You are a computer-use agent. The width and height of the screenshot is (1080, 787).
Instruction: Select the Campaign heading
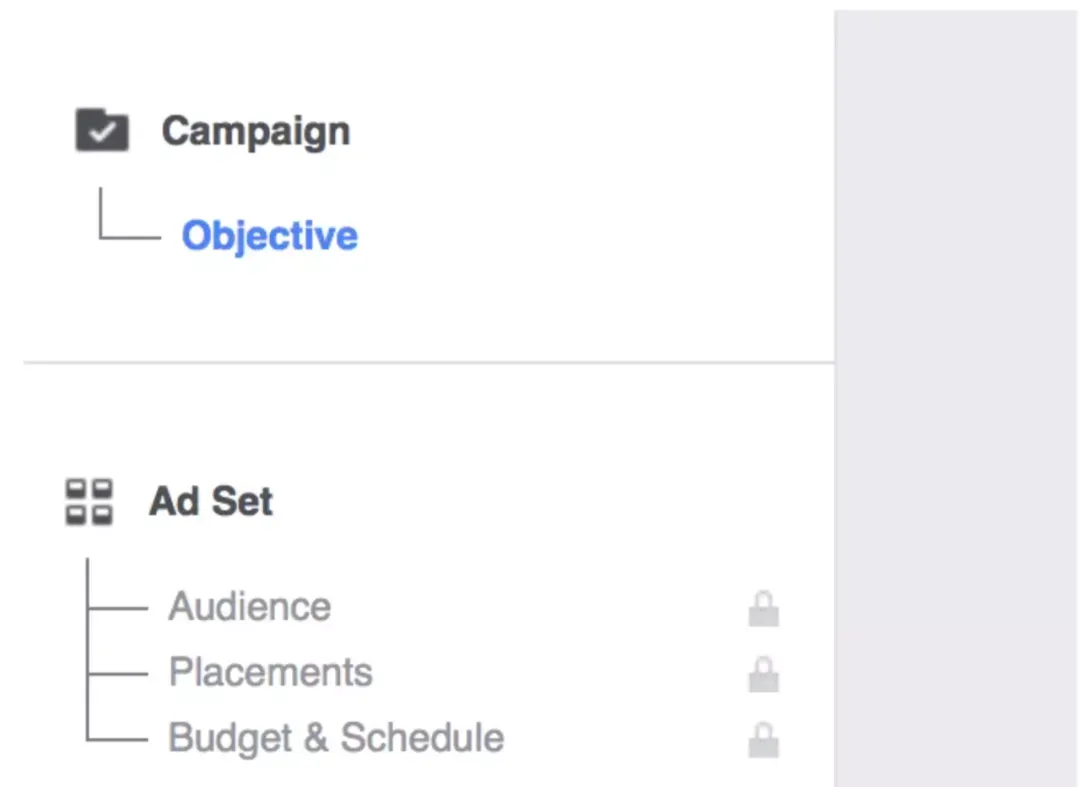coord(256,131)
